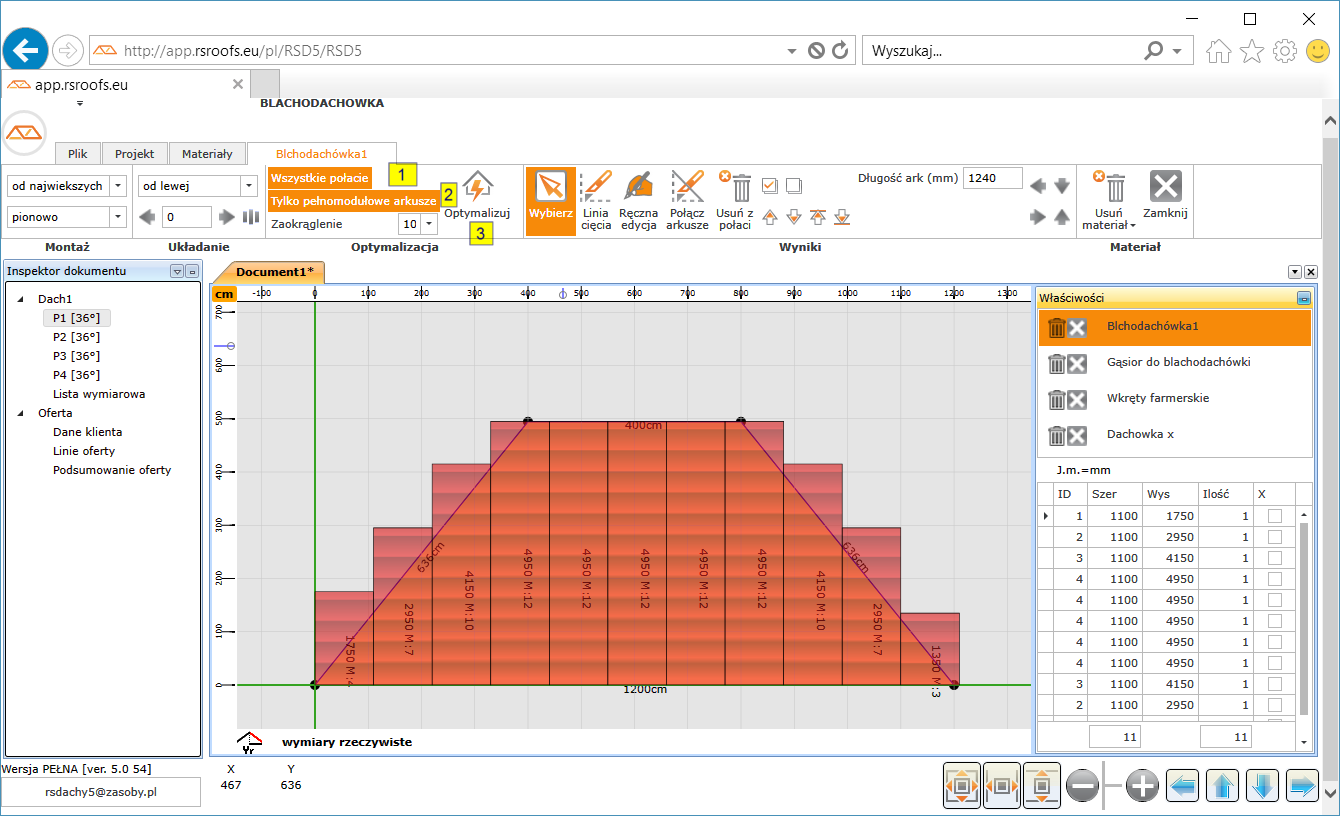
Task: Select the Wybierz selection tool
Action: pos(551,200)
